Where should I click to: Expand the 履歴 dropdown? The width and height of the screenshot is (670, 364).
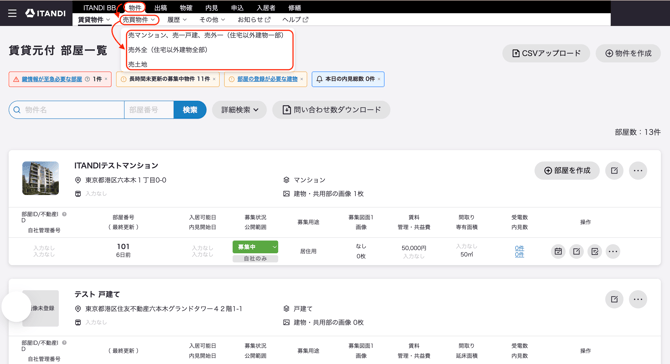[177, 20]
